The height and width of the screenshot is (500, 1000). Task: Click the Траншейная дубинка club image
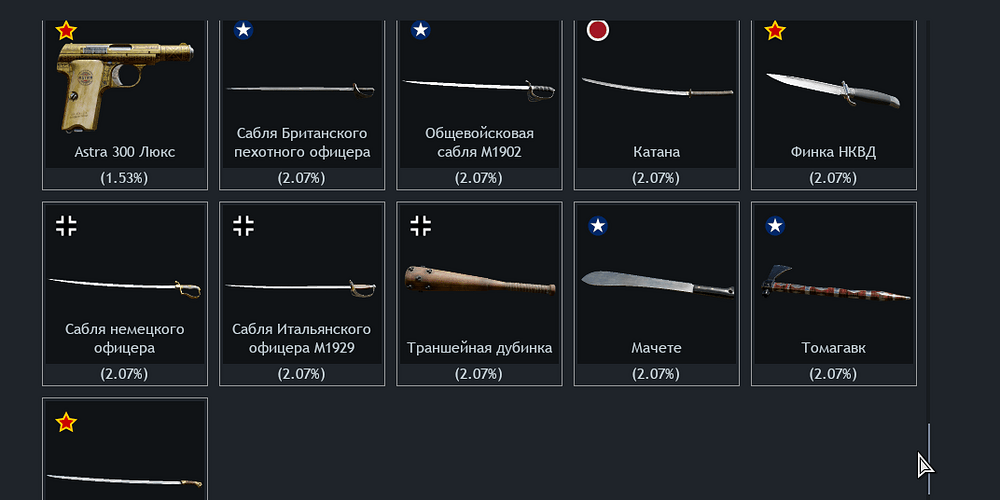point(480,282)
